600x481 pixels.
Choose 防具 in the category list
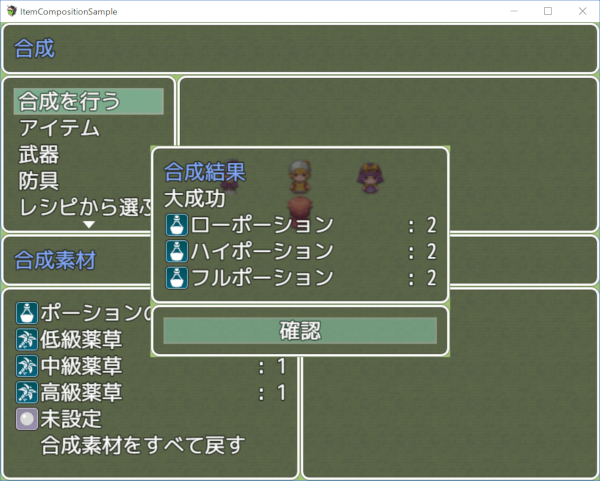pos(39,181)
